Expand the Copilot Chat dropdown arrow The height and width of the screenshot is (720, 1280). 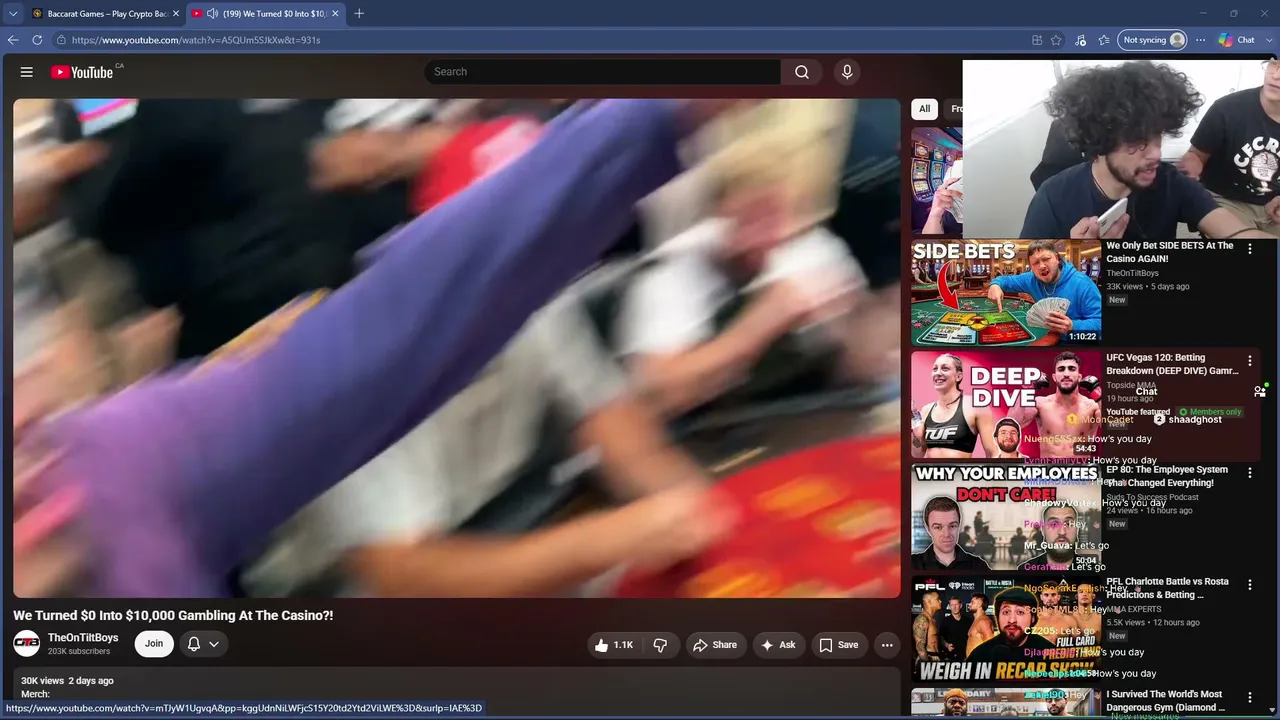coord(1268,40)
